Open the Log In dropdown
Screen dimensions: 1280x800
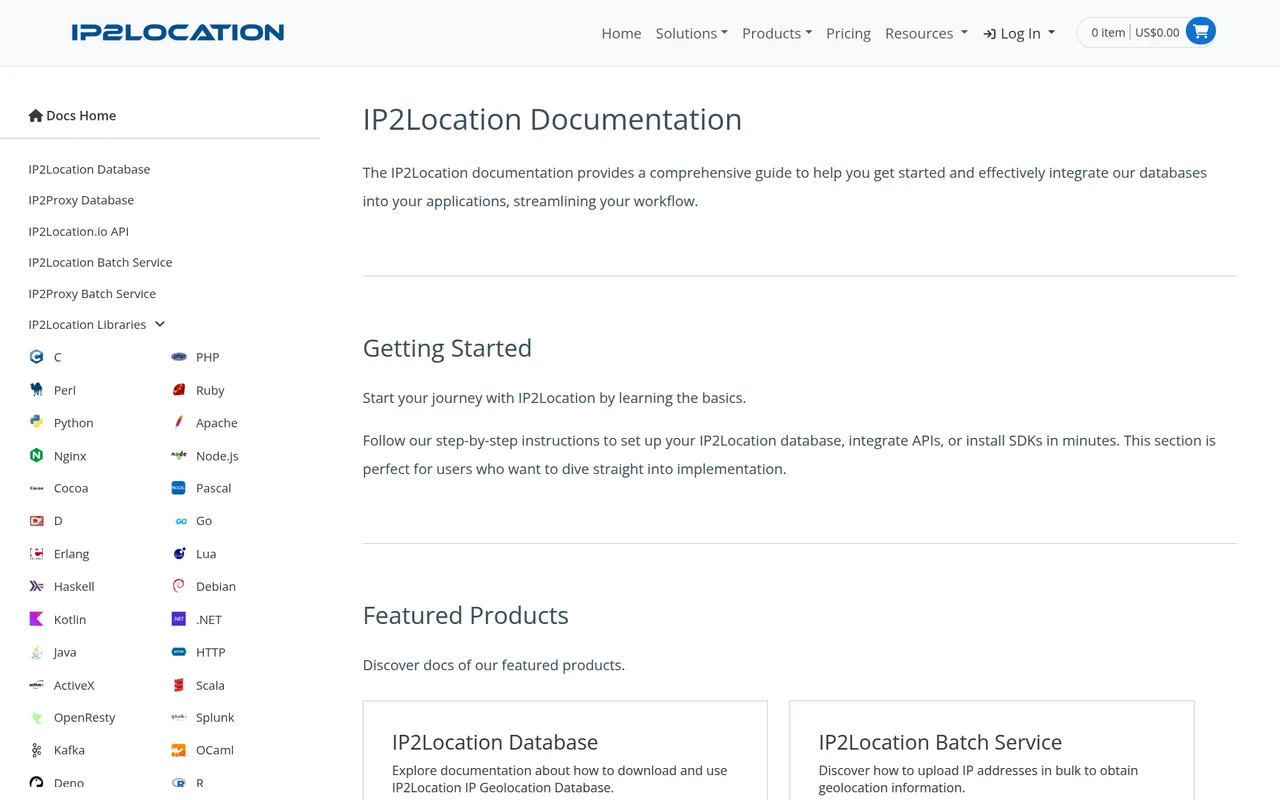click(x=1019, y=33)
